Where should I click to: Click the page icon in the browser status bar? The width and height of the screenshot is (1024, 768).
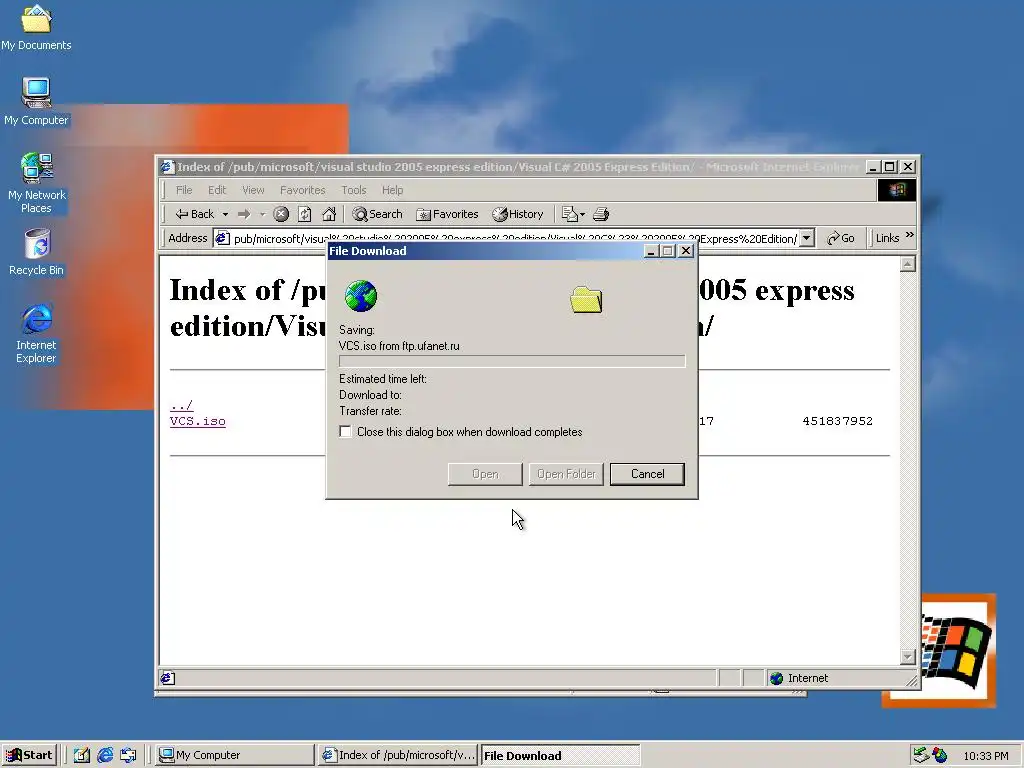pyautogui.click(x=168, y=679)
